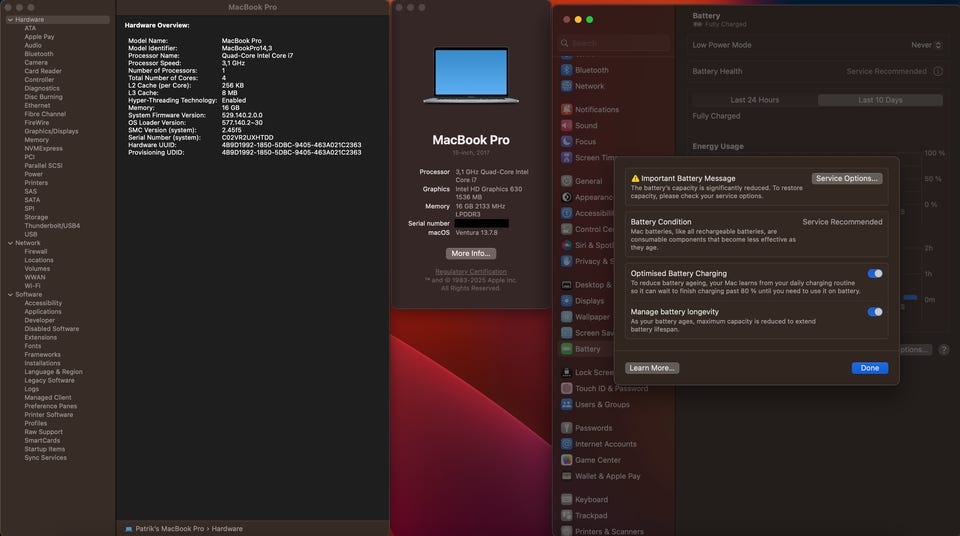The image size is (960, 536).
Task: Select Bluetooth in System Information hardware list
Action: [39, 54]
